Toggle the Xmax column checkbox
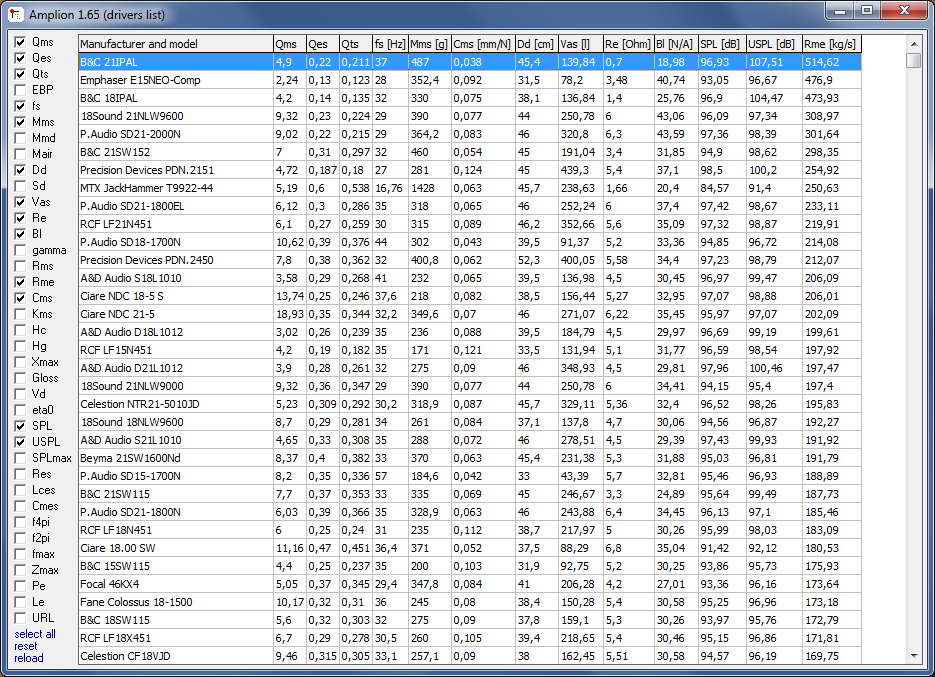This screenshot has height=677, width=935. coord(20,362)
